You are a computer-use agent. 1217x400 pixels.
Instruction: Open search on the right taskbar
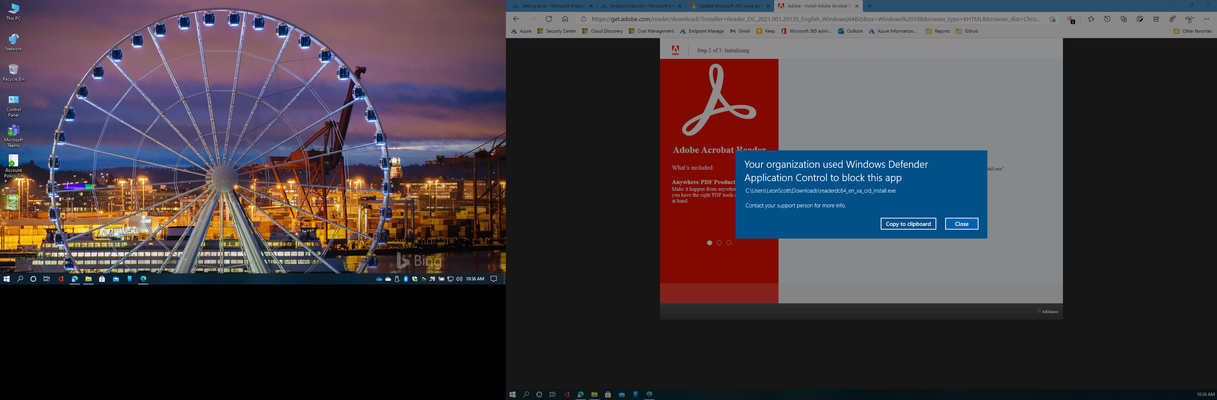(526, 394)
